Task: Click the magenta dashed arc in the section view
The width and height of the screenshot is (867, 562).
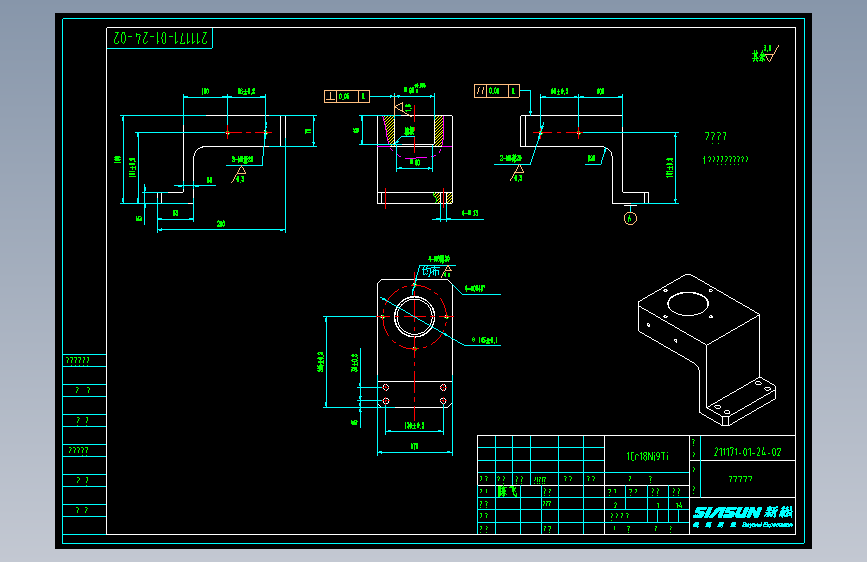Action: point(415,152)
